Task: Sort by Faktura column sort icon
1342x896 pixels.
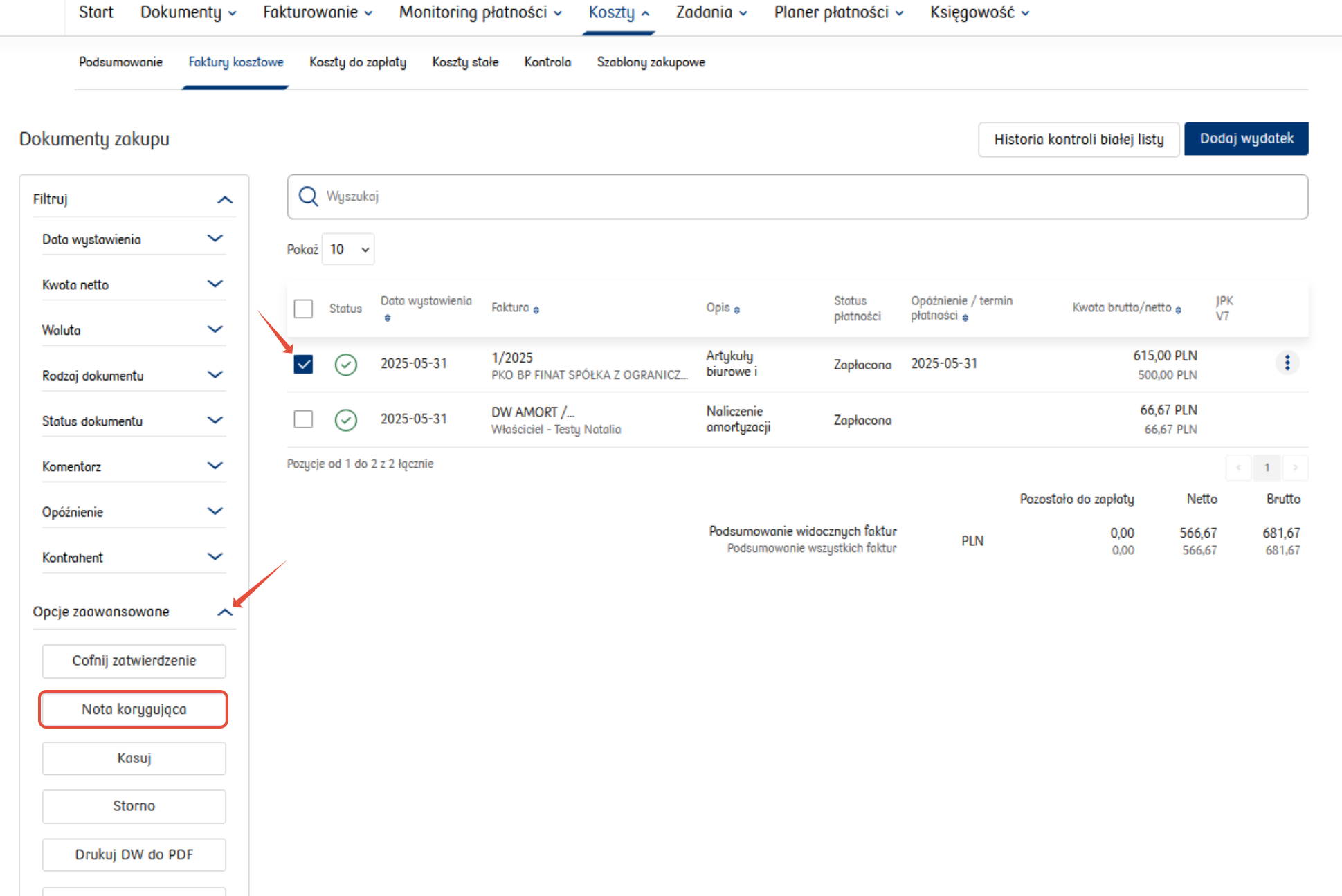Action: click(536, 310)
